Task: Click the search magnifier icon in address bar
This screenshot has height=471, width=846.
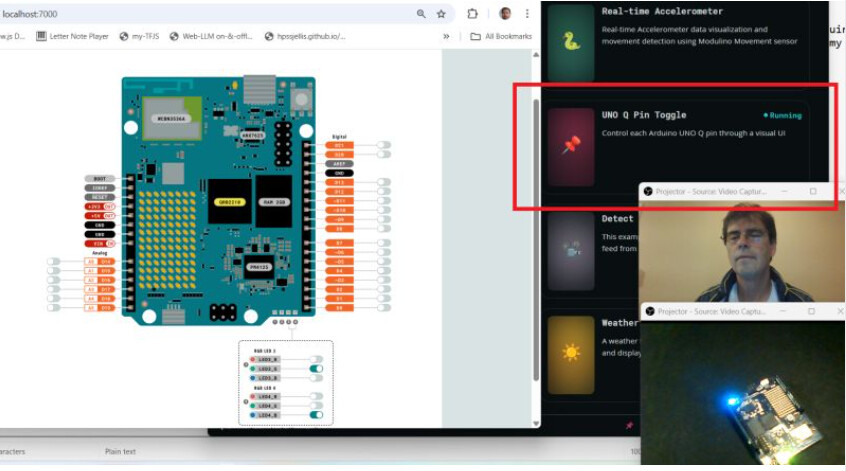Action: (x=421, y=14)
